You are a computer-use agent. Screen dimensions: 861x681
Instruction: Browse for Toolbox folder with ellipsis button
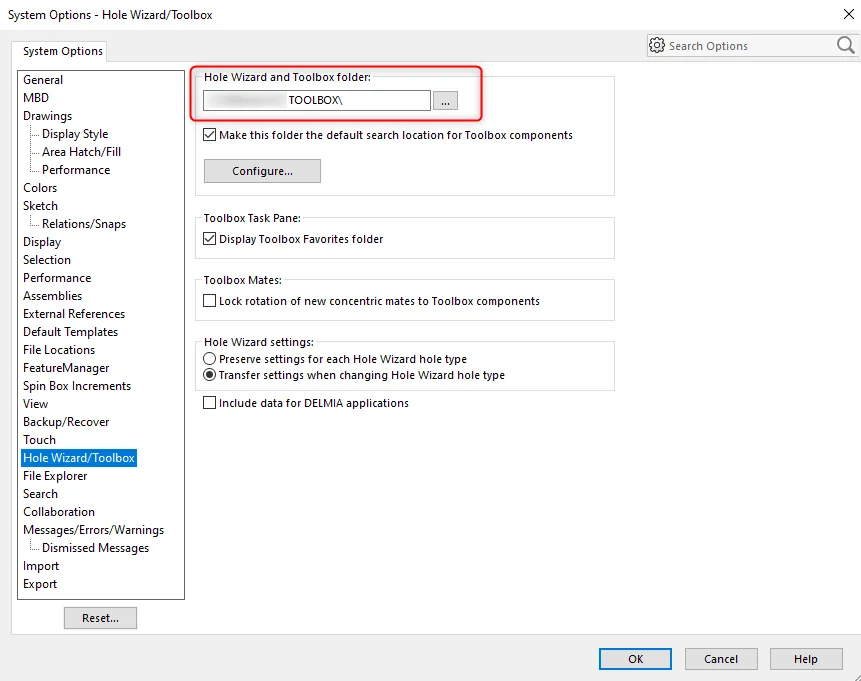point(445,101)
